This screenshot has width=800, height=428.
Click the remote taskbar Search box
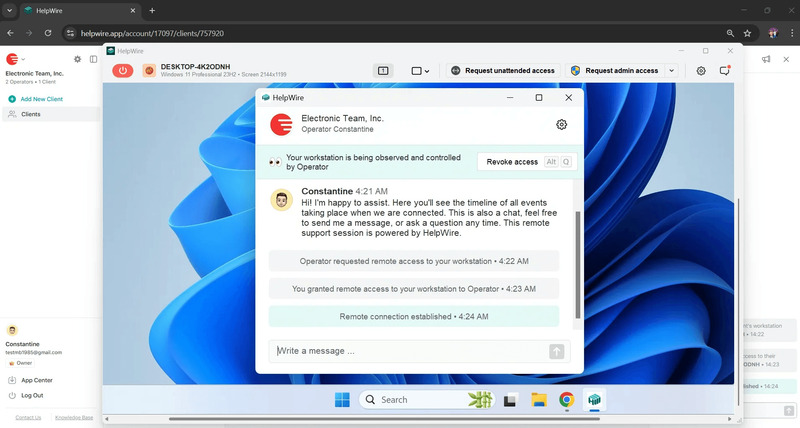[x=427, y=399]
